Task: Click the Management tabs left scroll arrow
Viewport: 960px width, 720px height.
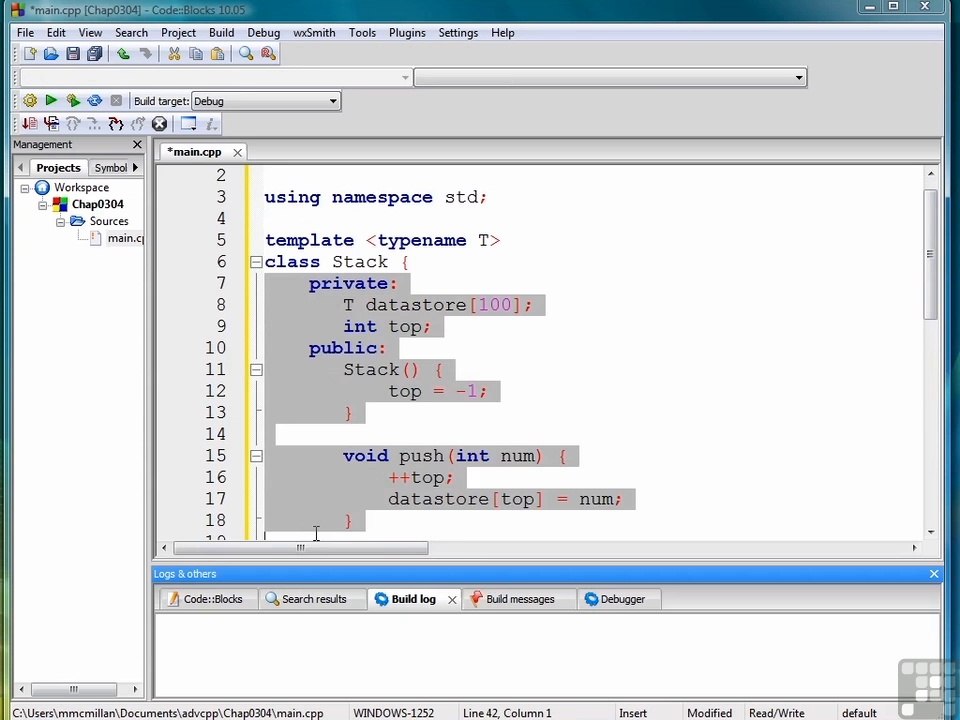Action: [x=20, y=167]
